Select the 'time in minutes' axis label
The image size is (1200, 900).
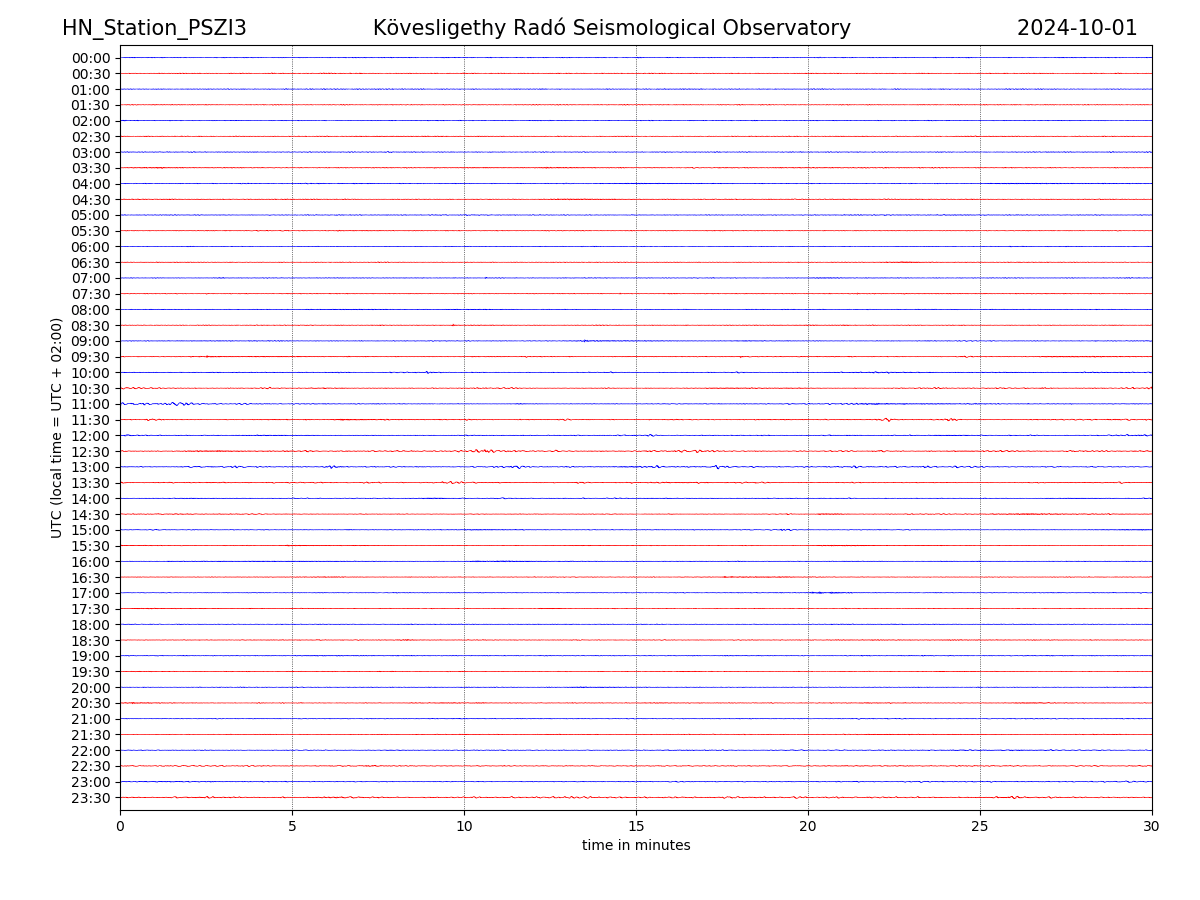tap(636, 846)
